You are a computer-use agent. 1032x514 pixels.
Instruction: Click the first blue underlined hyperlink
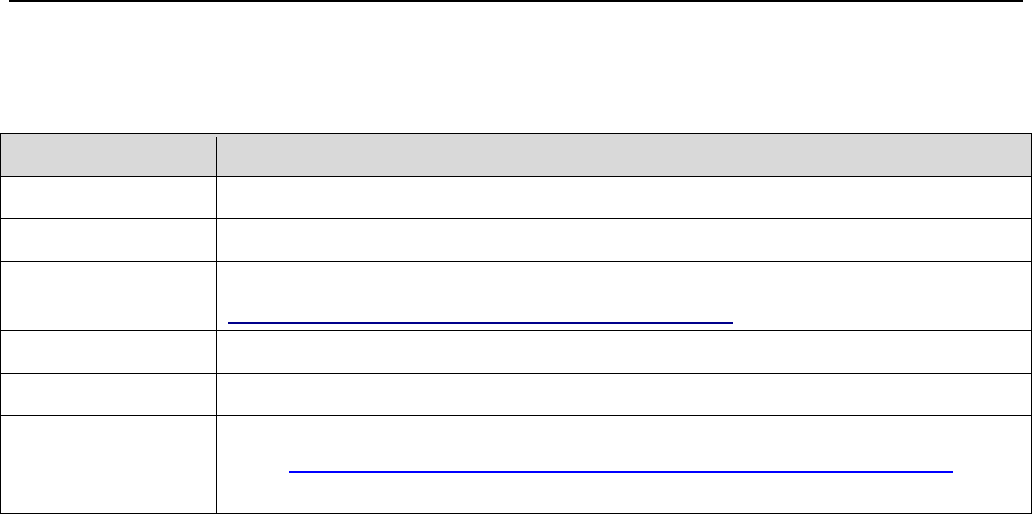(x=480, y=322)
